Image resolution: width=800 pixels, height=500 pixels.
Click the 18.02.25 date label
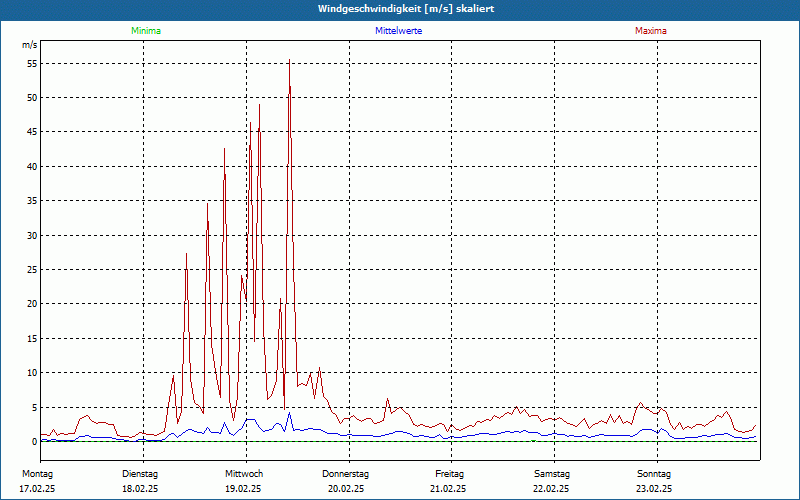click(x=140, y=489)
